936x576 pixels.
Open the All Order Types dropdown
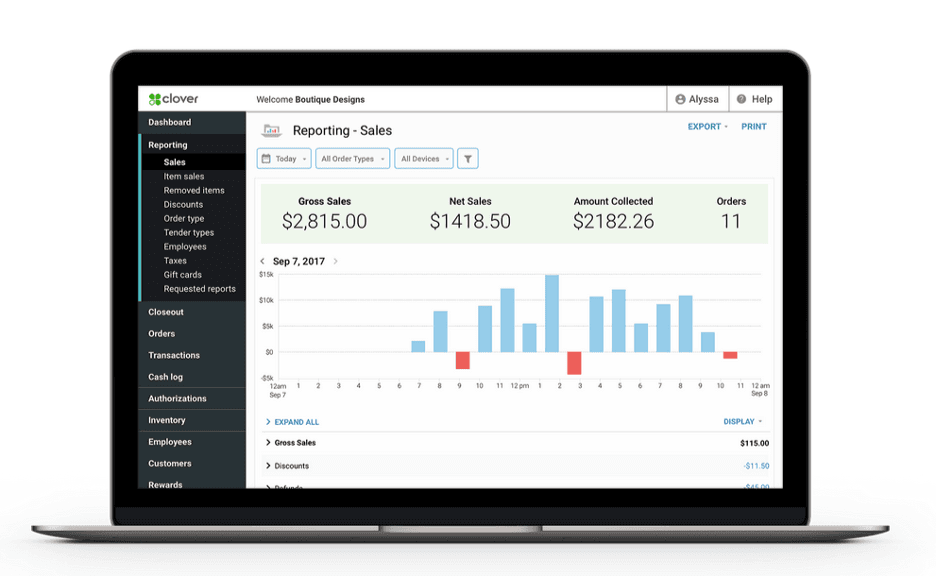click(352, 159)
